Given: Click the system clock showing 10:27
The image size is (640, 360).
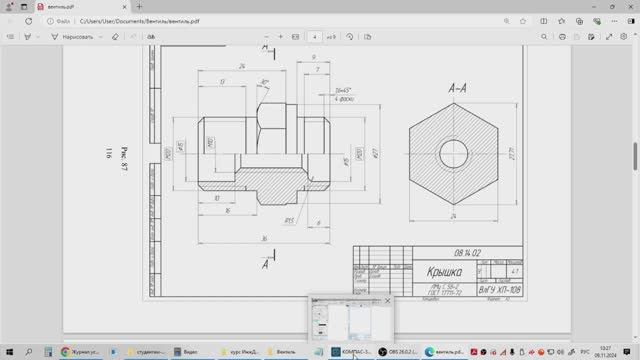Looking at the screenshot, I should [606, 351].
